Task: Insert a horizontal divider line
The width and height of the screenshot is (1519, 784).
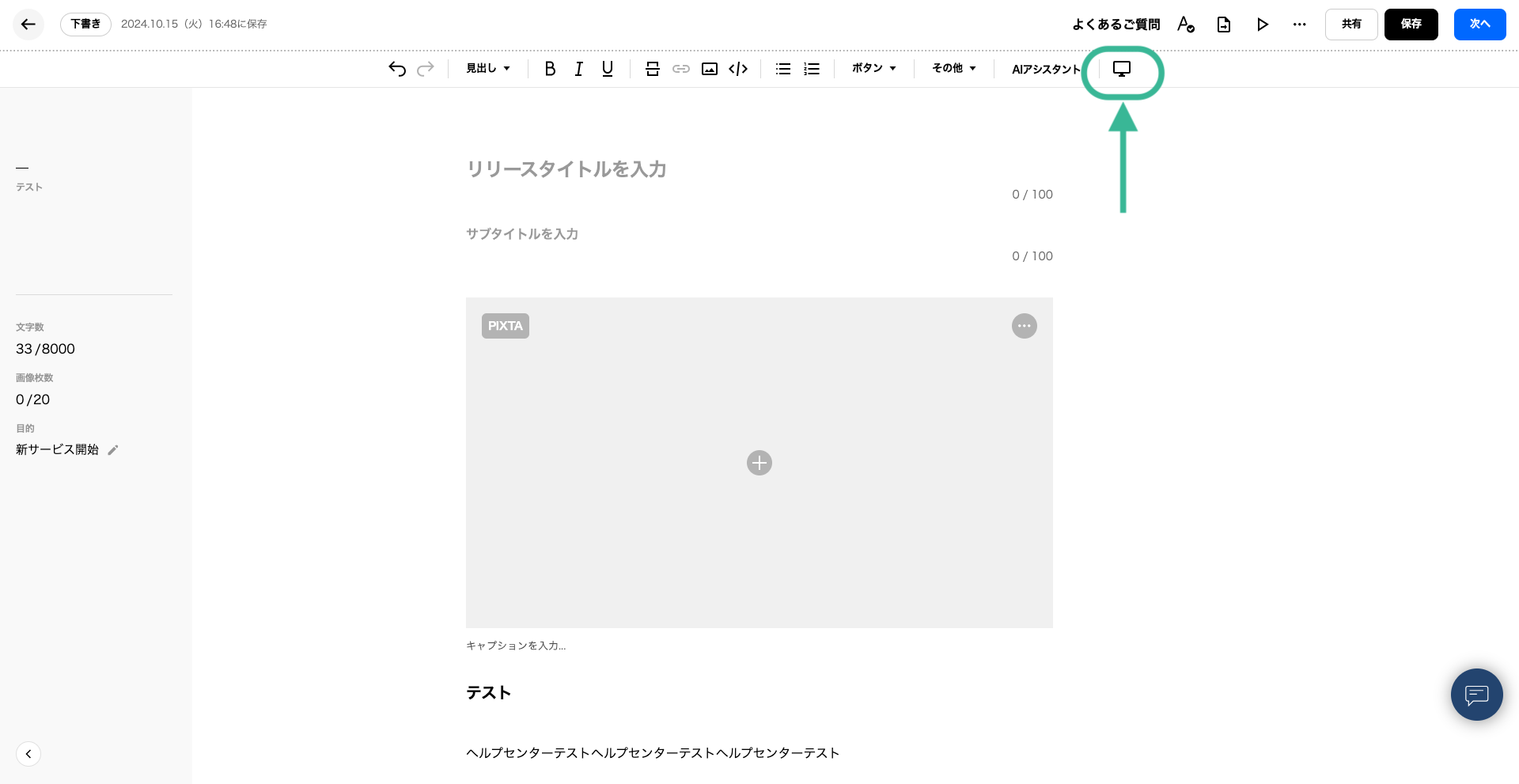Action: (653, 69)
